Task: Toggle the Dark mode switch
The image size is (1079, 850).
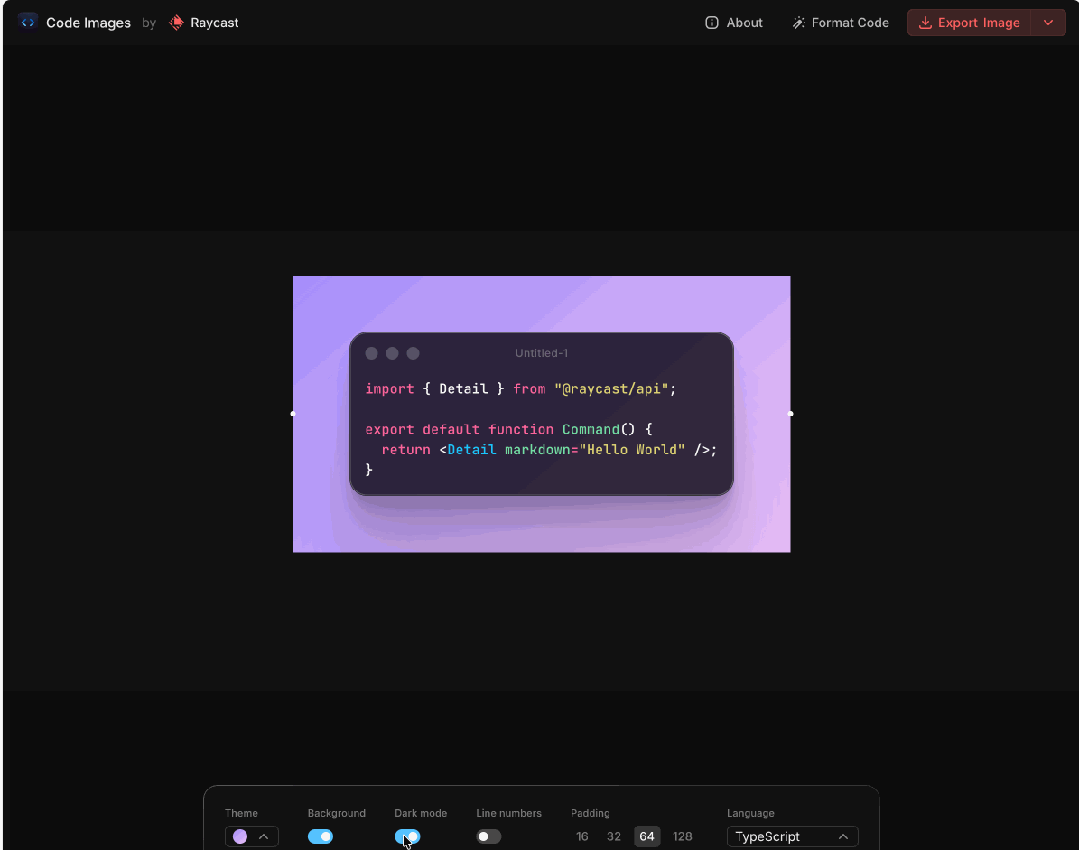Action: click(407, 836)
